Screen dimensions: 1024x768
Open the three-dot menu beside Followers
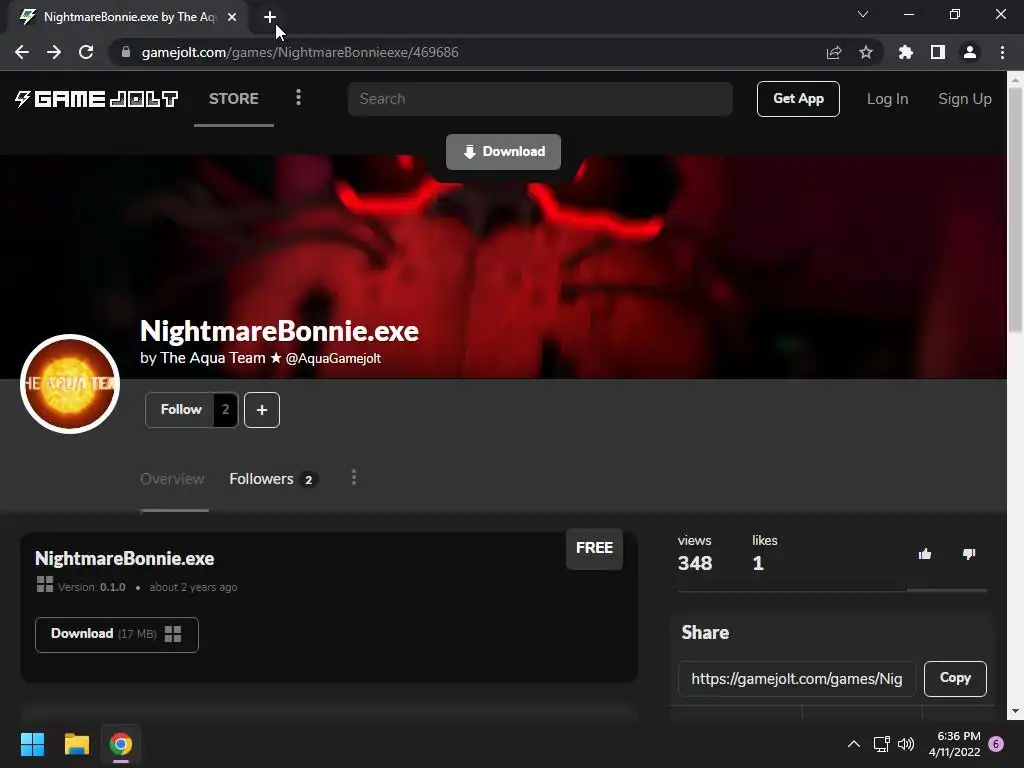pos(354,477)
